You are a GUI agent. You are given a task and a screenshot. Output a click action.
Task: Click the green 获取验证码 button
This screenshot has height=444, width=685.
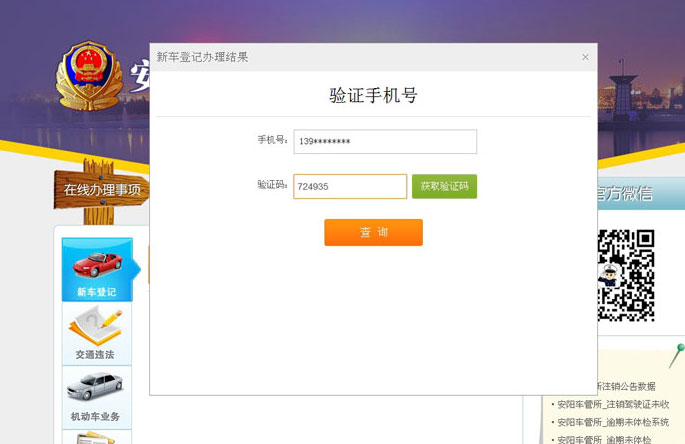click(x=444, y=187)
